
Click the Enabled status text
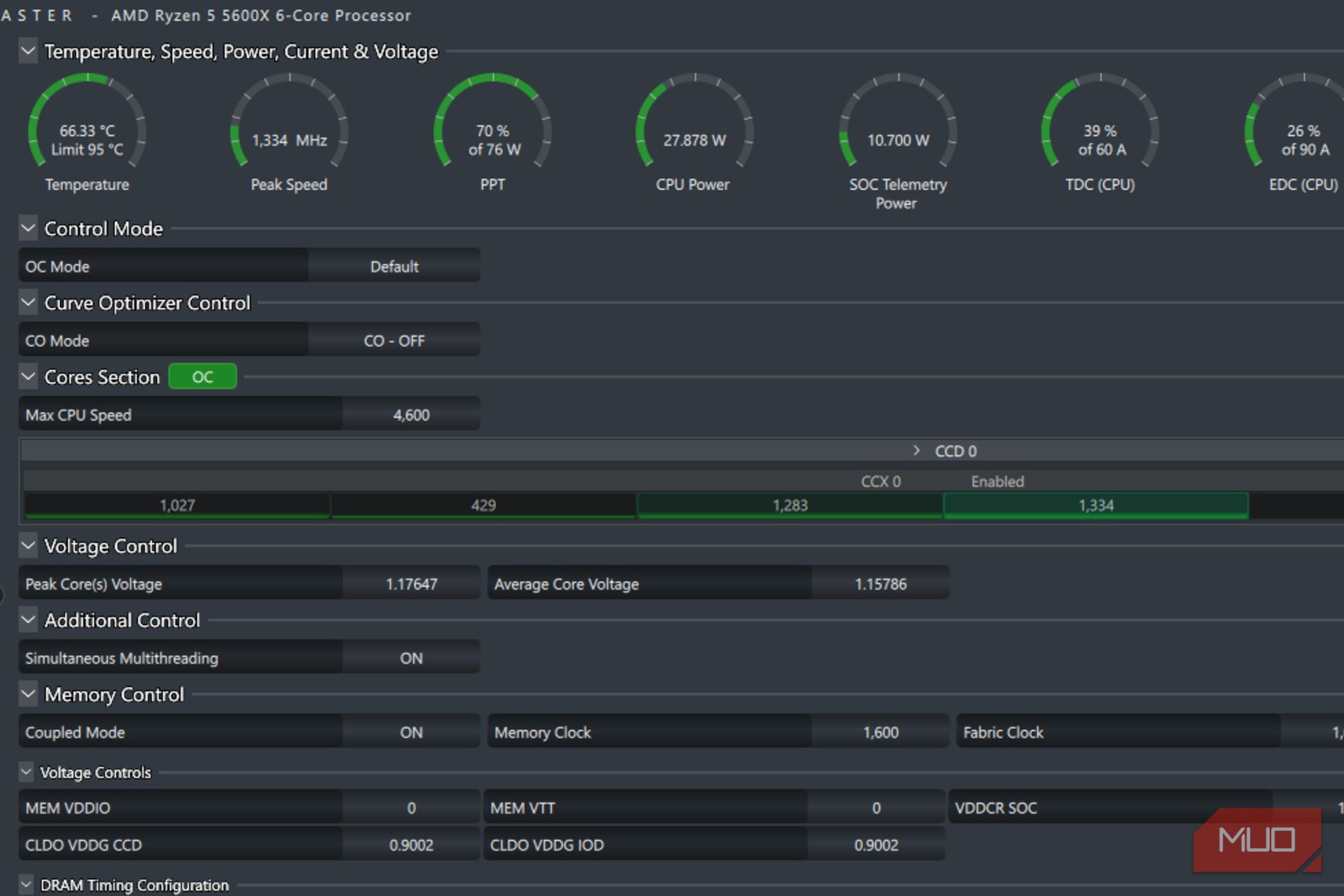997,481
